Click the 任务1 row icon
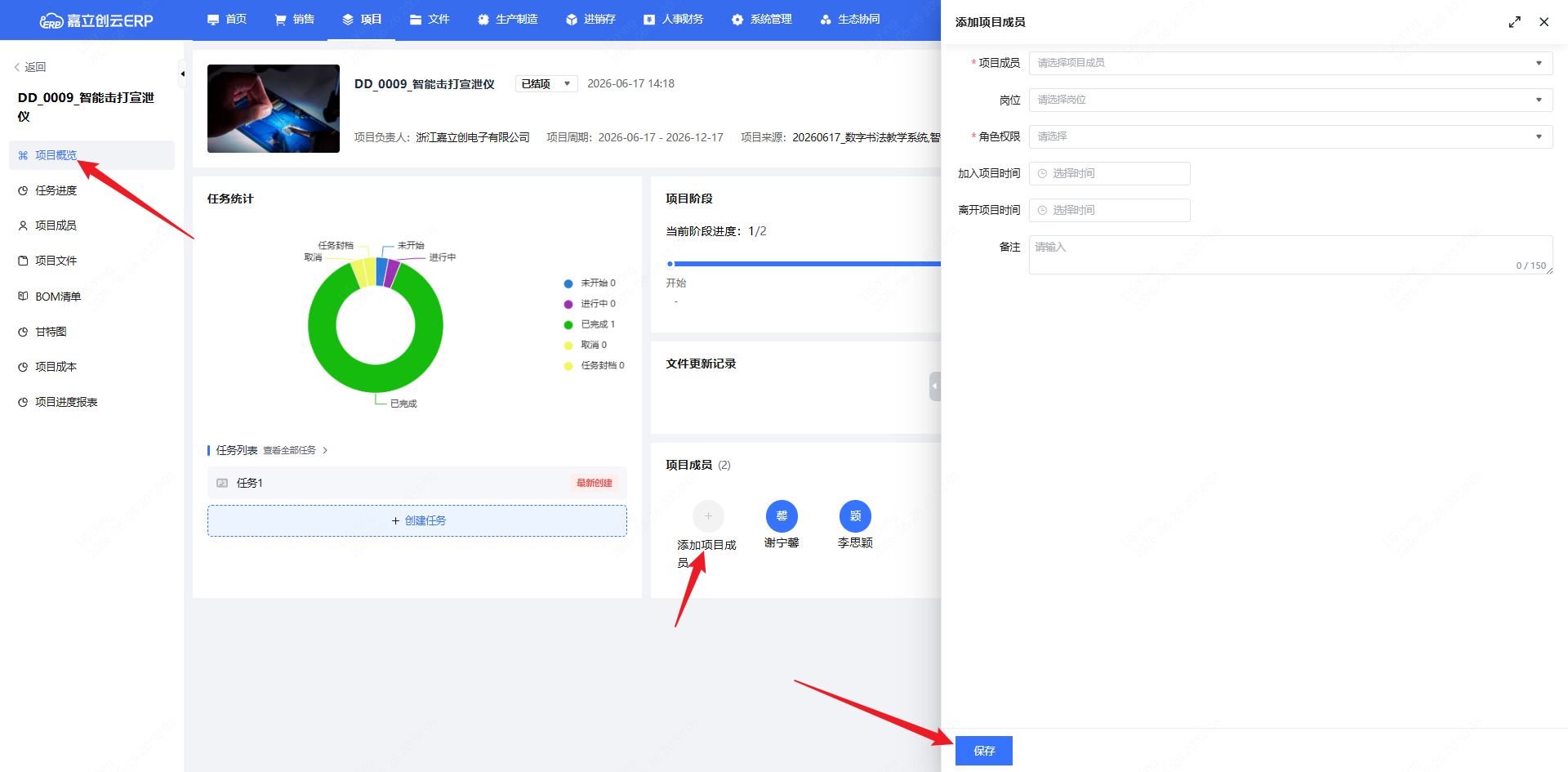 click(x=222, y=483)
